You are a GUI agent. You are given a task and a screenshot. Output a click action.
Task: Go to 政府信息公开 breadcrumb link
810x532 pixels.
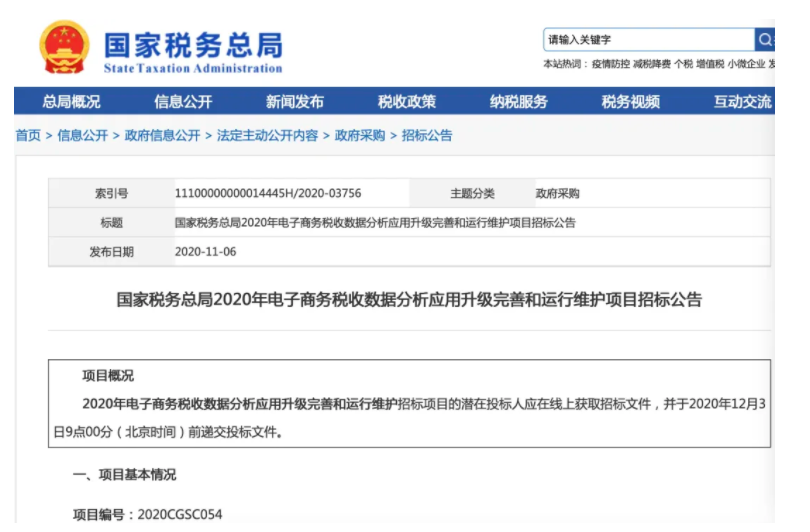162,136
